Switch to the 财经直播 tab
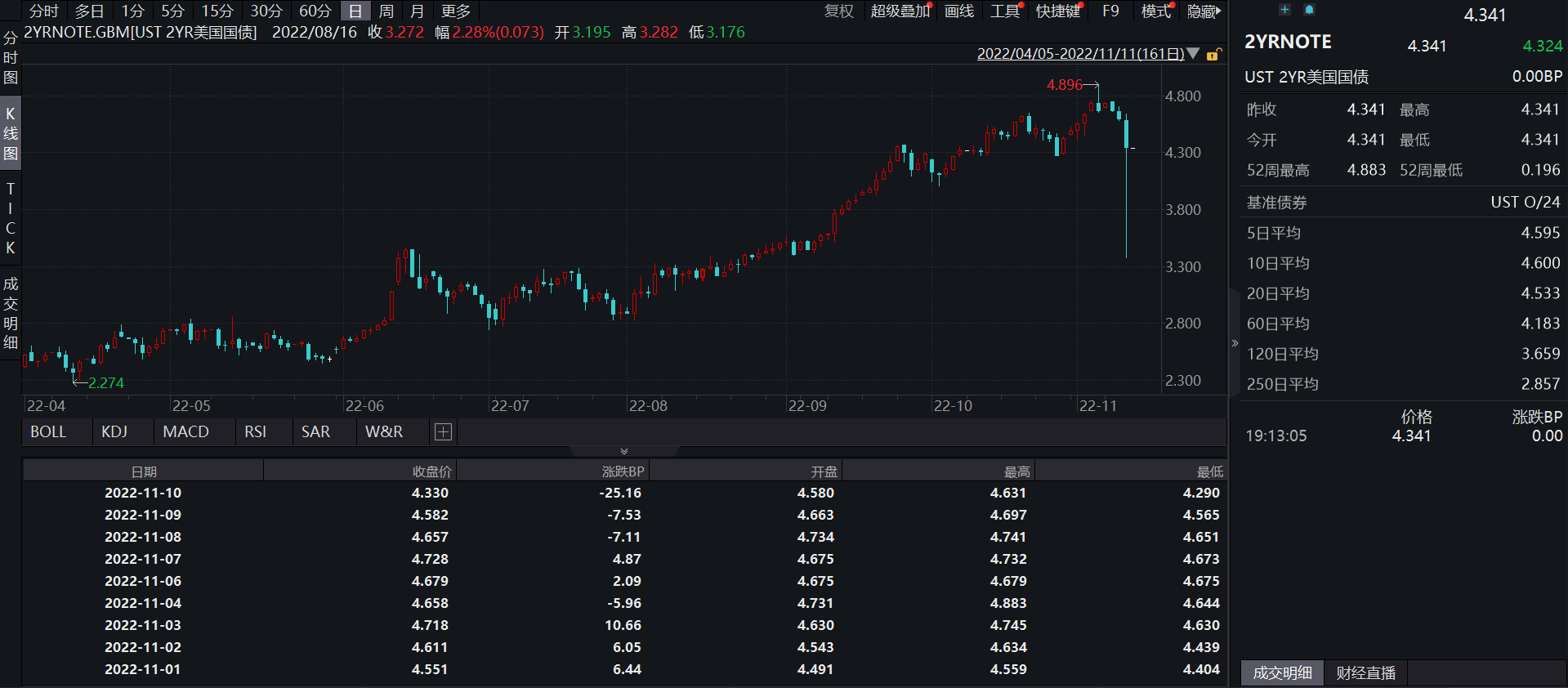The image size is (1568, 688). [1365, 673]
